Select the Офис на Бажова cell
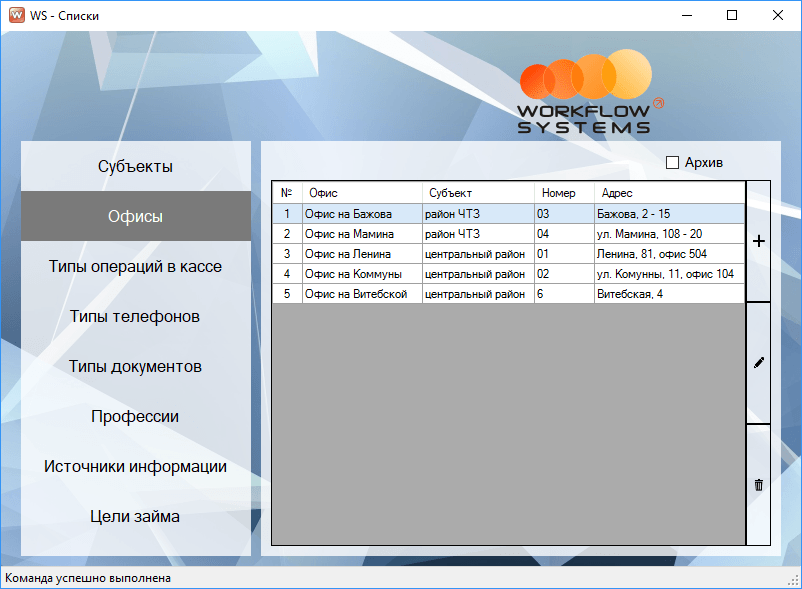 click(362, 214)
